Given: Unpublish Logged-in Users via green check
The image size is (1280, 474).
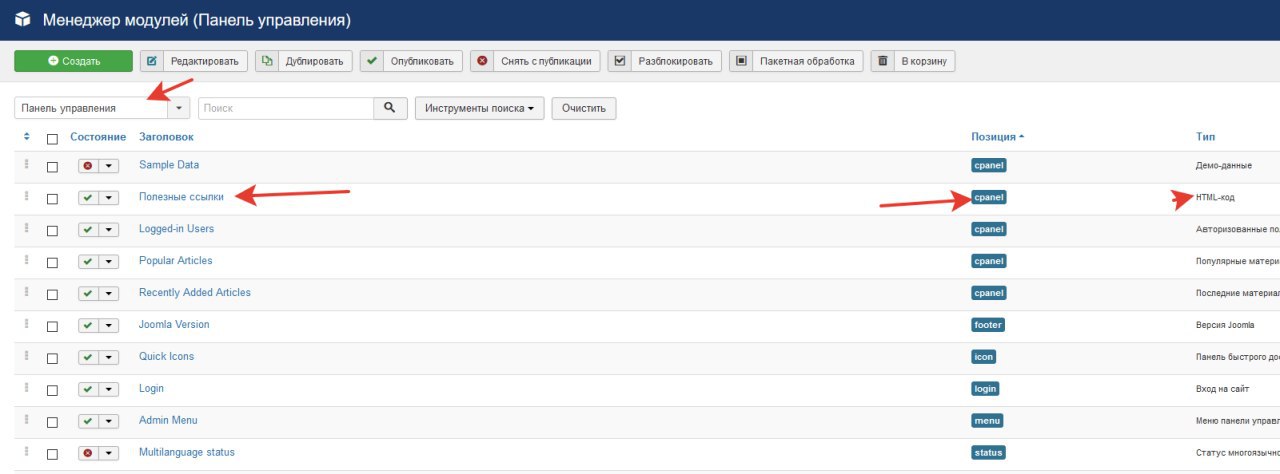Looking at the screenshot, I should (88, 230).
